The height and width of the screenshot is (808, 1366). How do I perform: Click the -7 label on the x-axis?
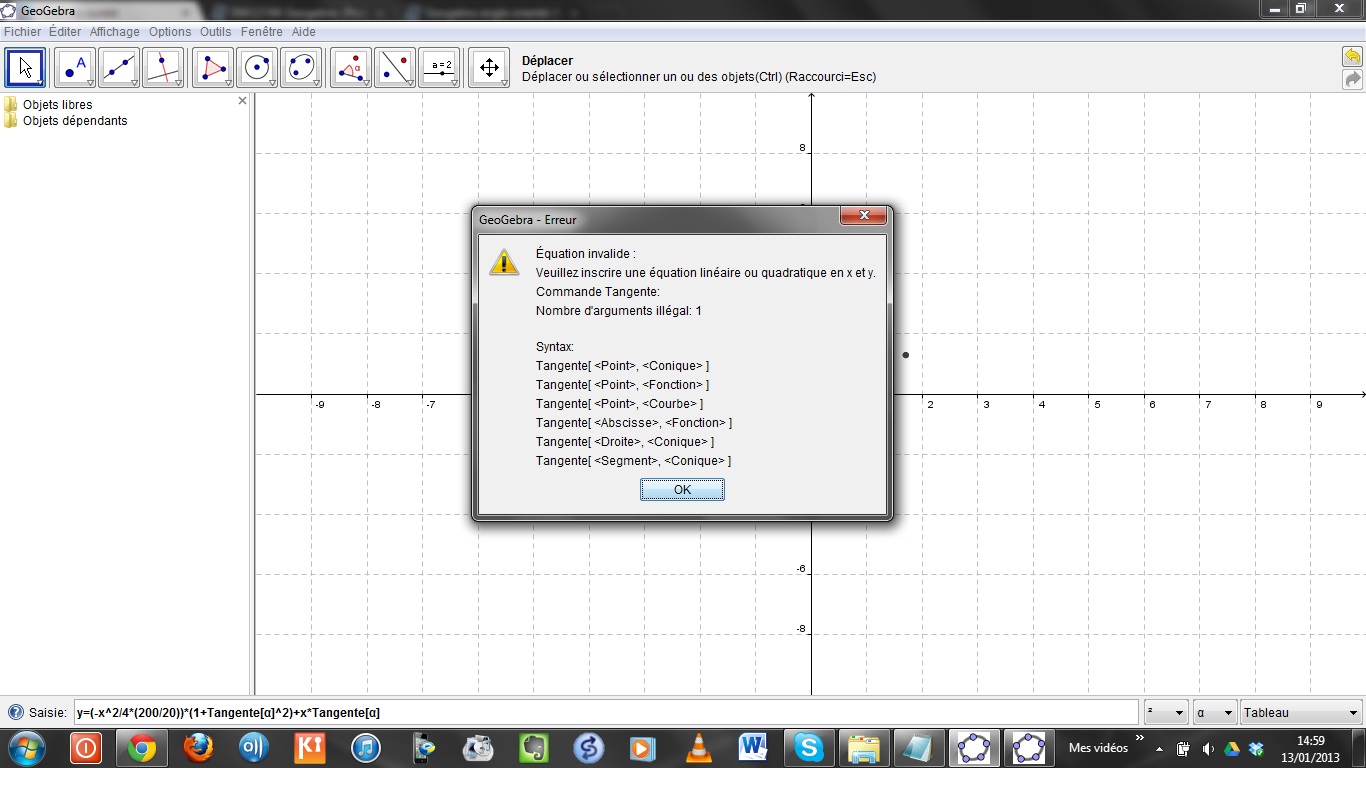click(431, 405)
